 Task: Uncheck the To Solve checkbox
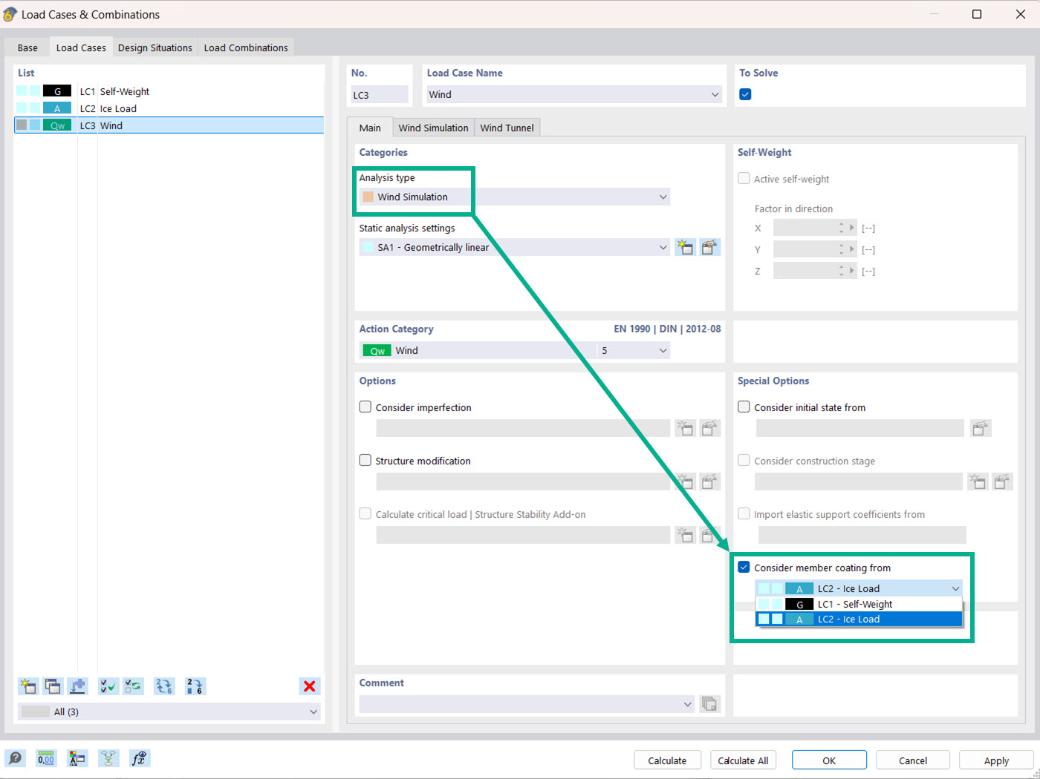745,94
